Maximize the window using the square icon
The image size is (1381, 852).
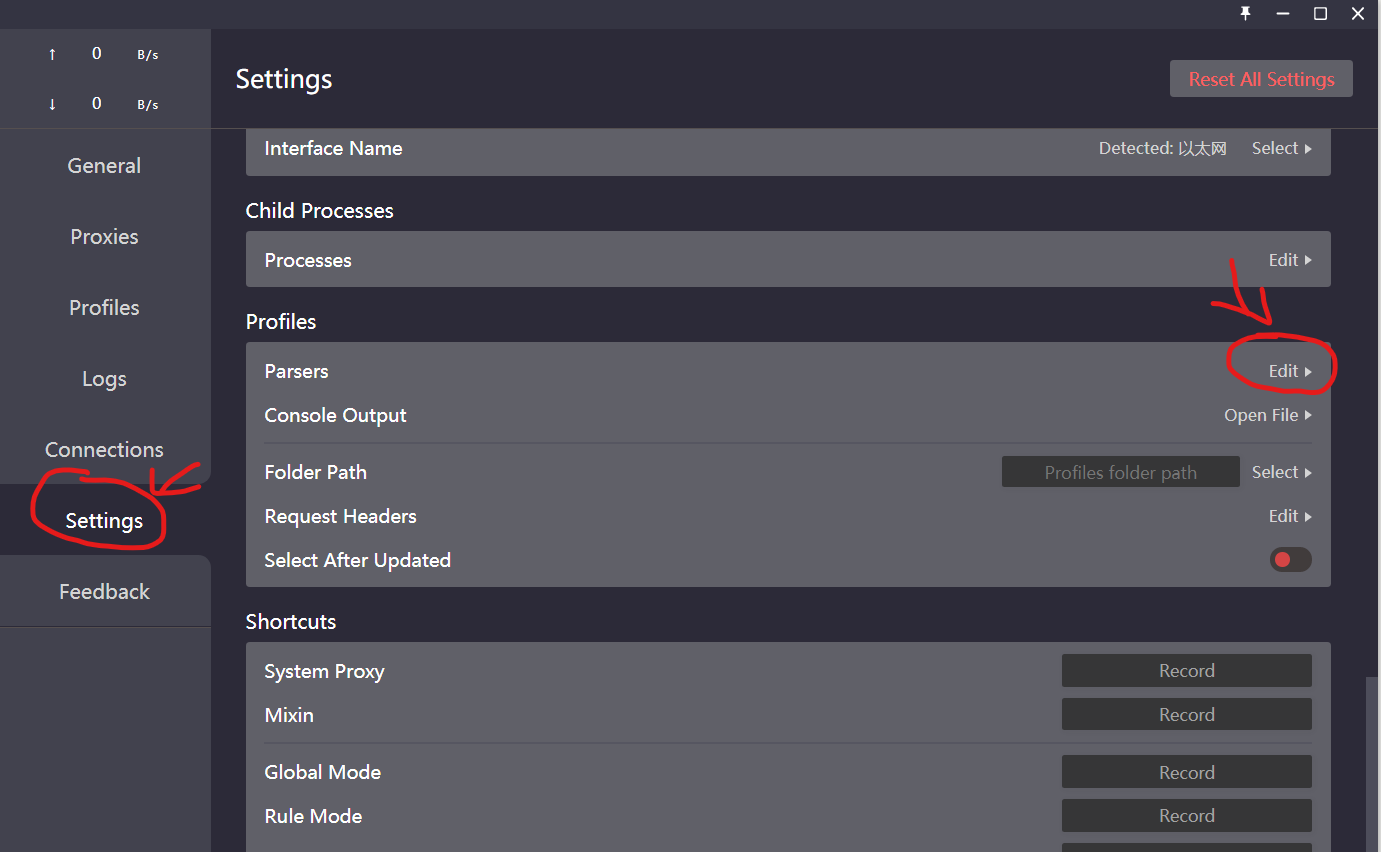1320,13
